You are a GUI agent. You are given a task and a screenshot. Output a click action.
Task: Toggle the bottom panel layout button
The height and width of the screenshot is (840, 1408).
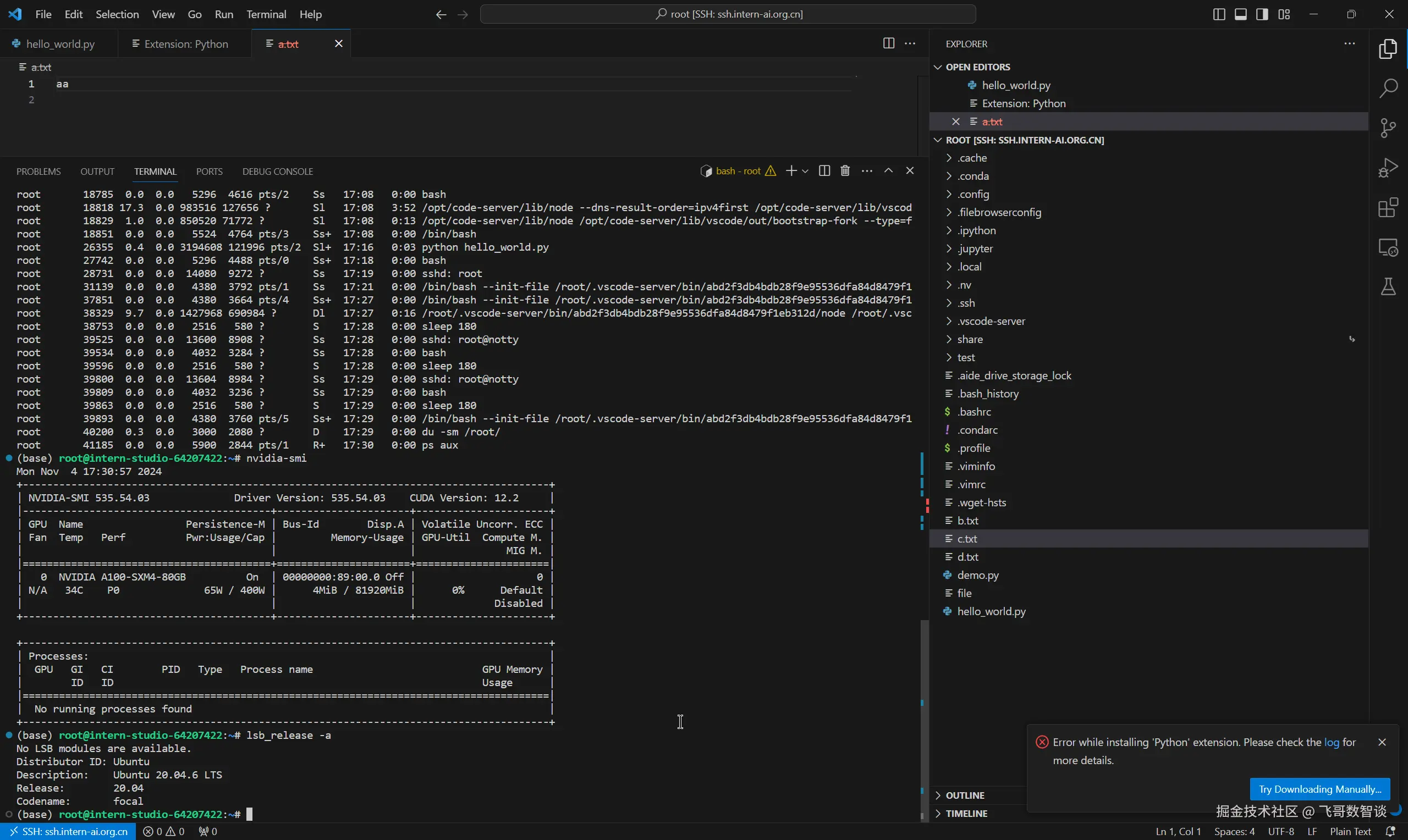(x=1240, y=14)
